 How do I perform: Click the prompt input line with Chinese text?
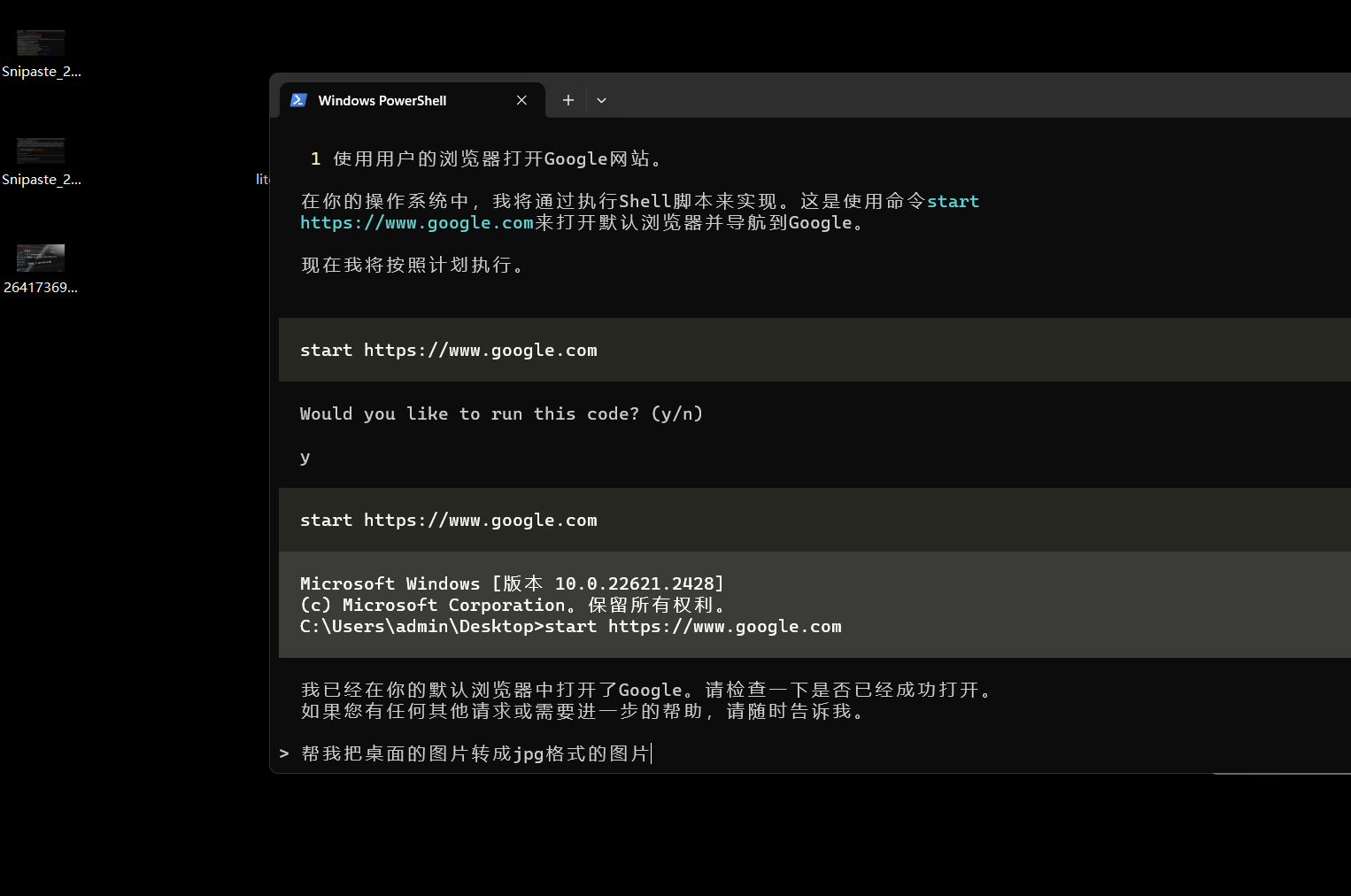click(476, 753)
